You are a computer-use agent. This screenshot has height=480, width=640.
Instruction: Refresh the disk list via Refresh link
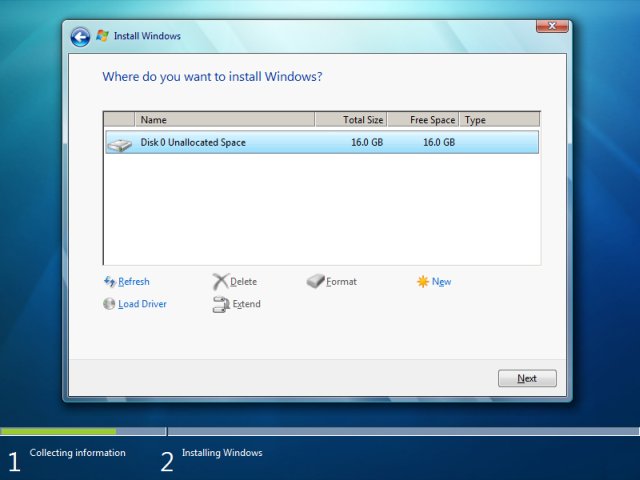[133, 282]
